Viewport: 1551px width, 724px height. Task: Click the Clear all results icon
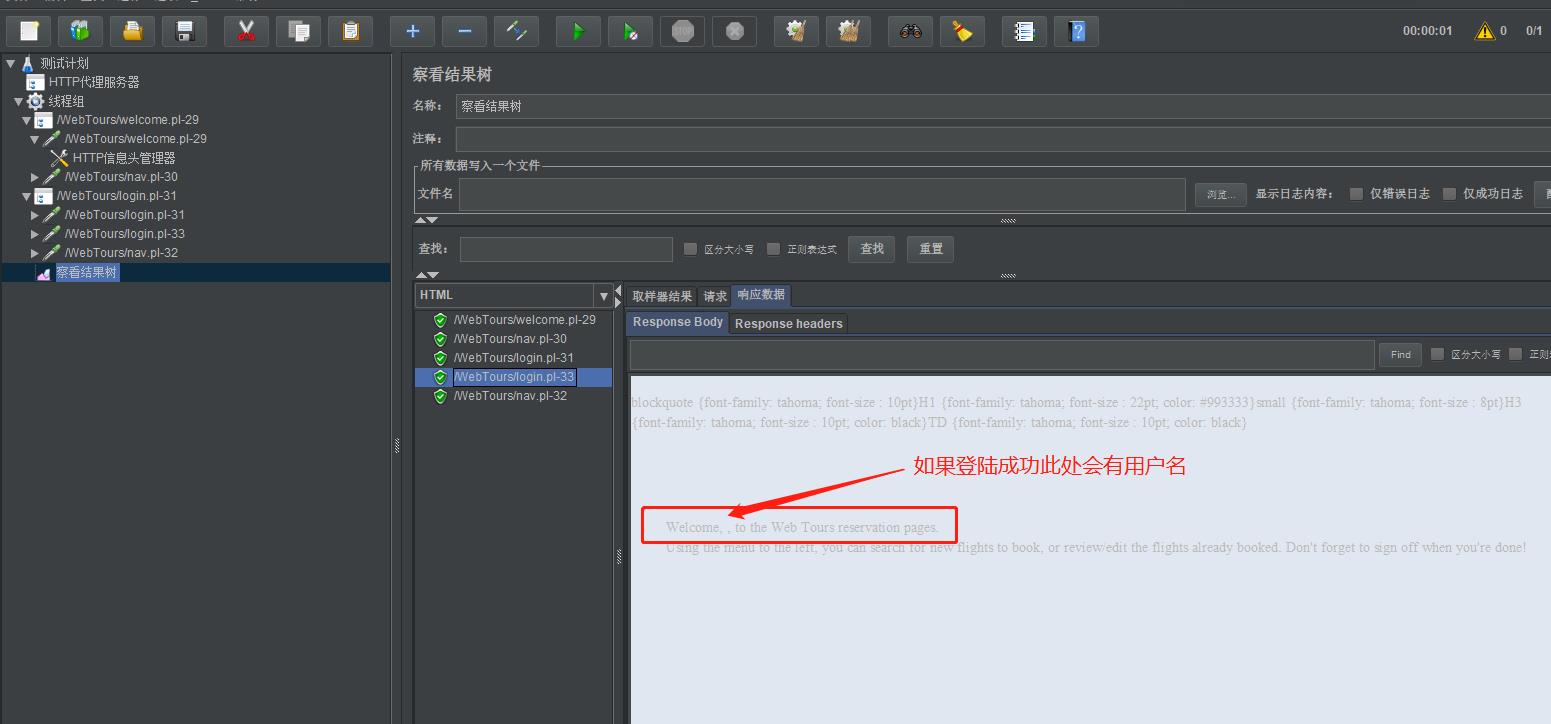pos(848,31)
